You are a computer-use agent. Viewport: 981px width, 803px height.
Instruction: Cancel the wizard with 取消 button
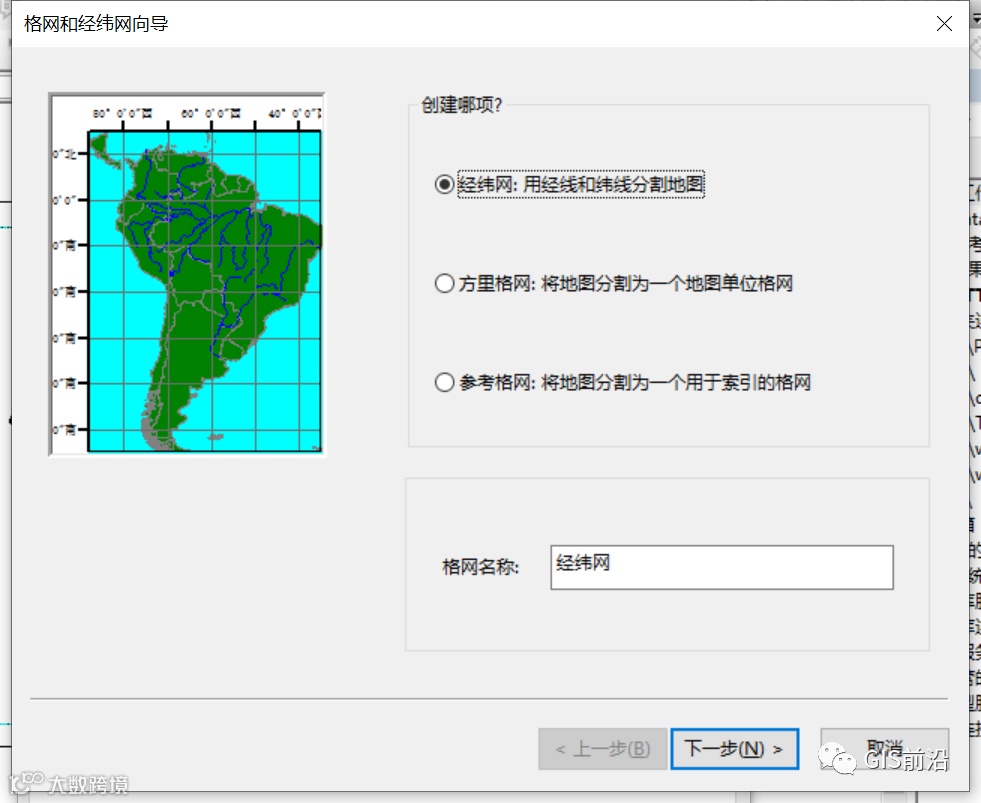click(884, 749)
